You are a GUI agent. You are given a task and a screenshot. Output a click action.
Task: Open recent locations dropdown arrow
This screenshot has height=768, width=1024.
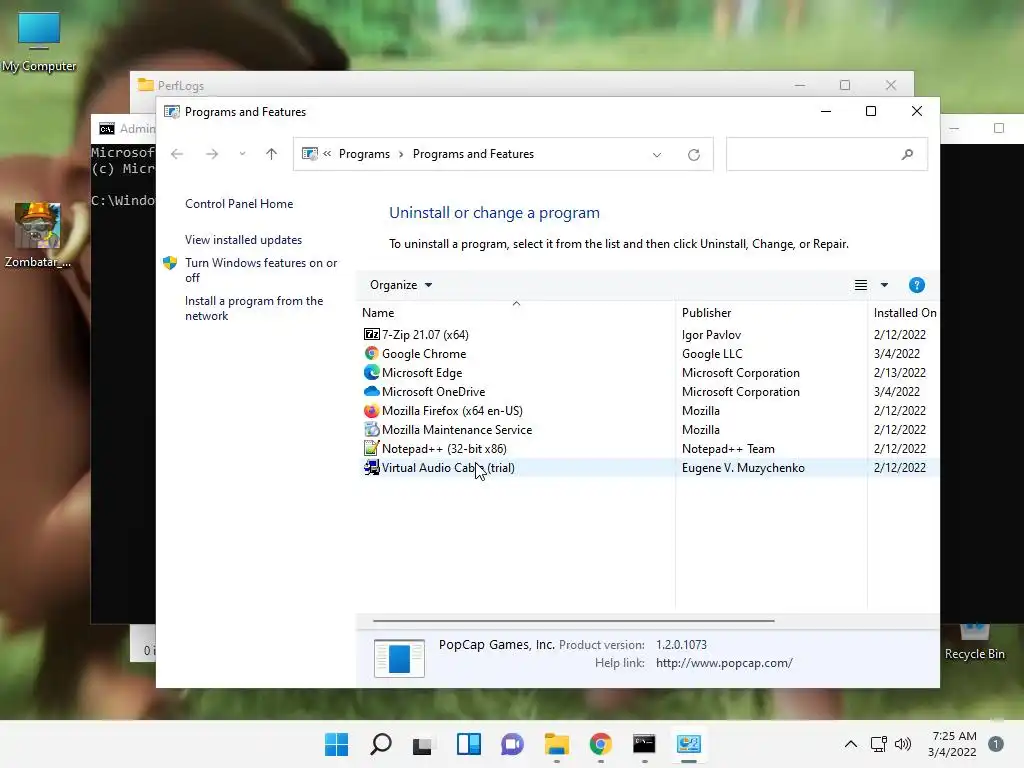[x=242, y=154]
